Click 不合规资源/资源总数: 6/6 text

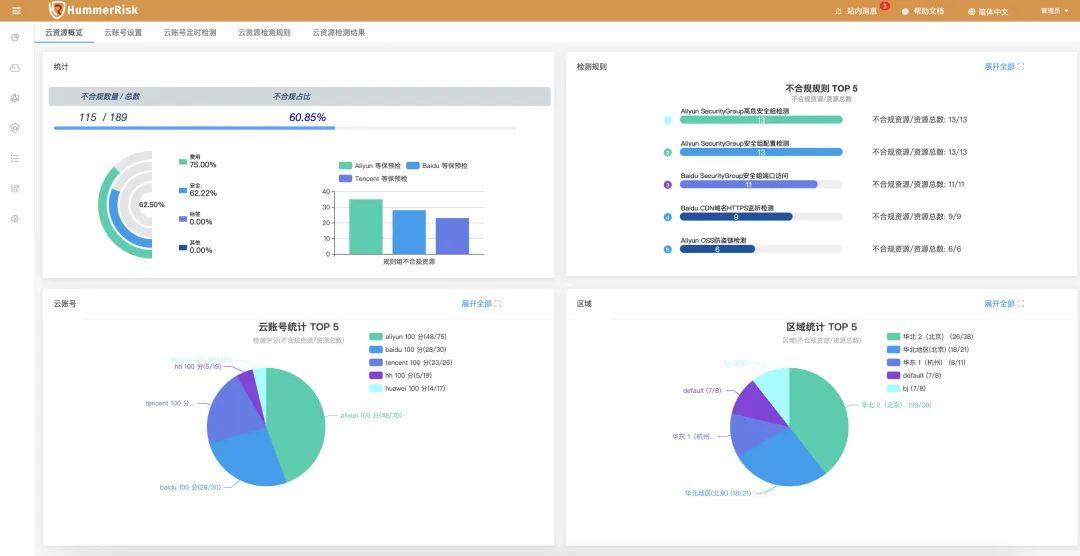[916, 249]
